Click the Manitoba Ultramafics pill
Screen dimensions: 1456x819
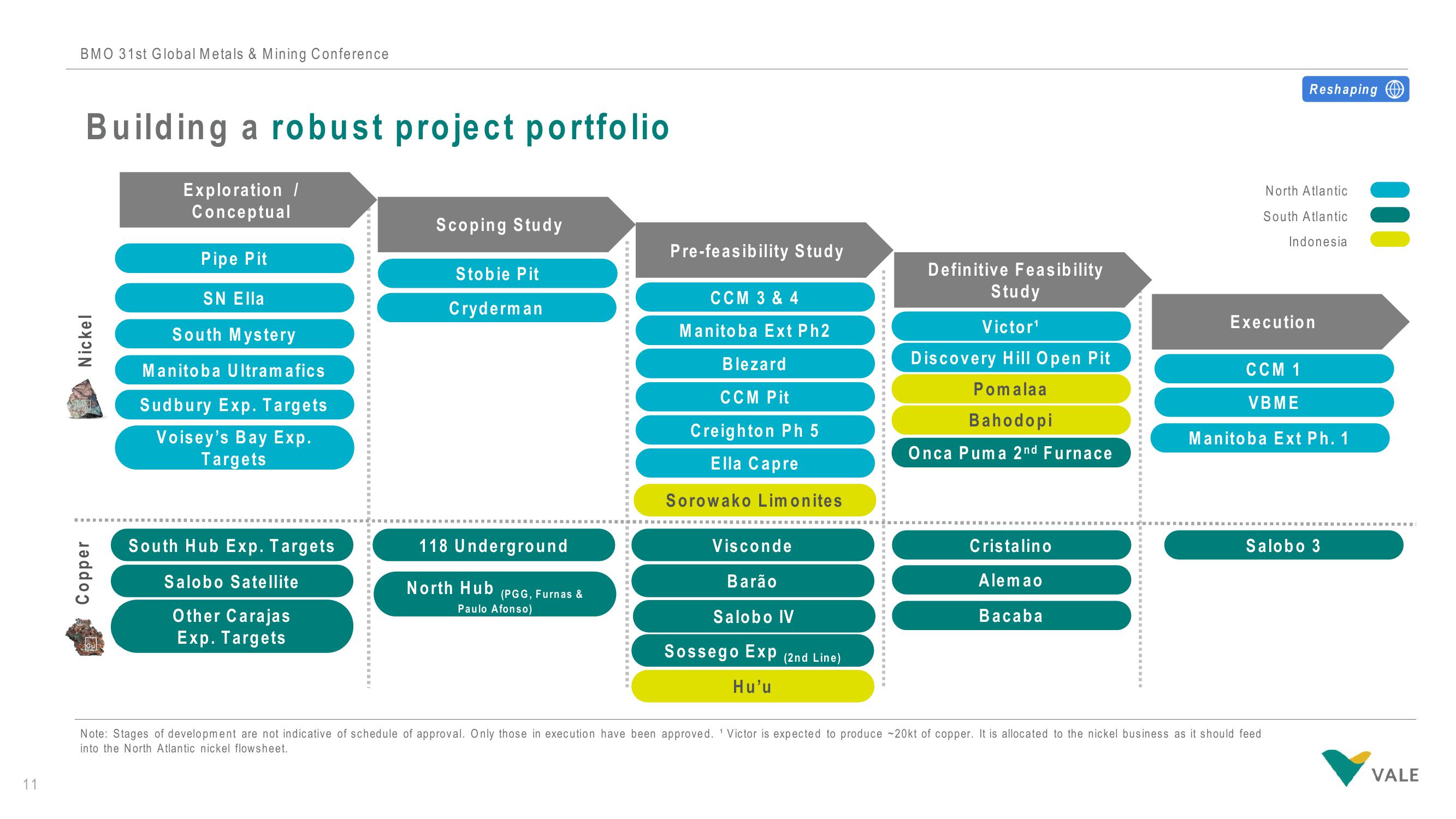(x=234, y=370)
